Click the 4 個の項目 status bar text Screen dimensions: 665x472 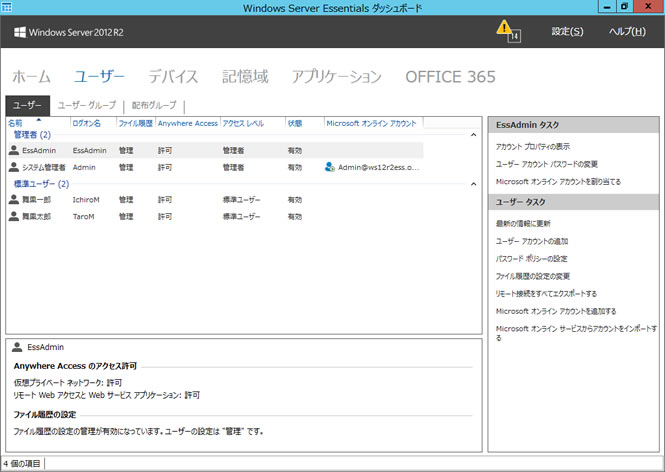coord(22,464)
